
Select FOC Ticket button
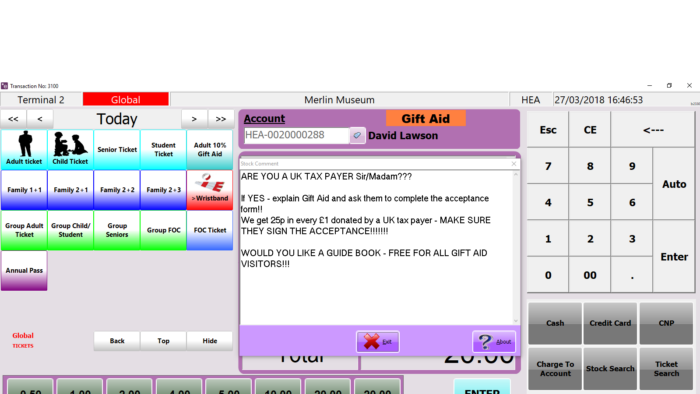[210, 230]
